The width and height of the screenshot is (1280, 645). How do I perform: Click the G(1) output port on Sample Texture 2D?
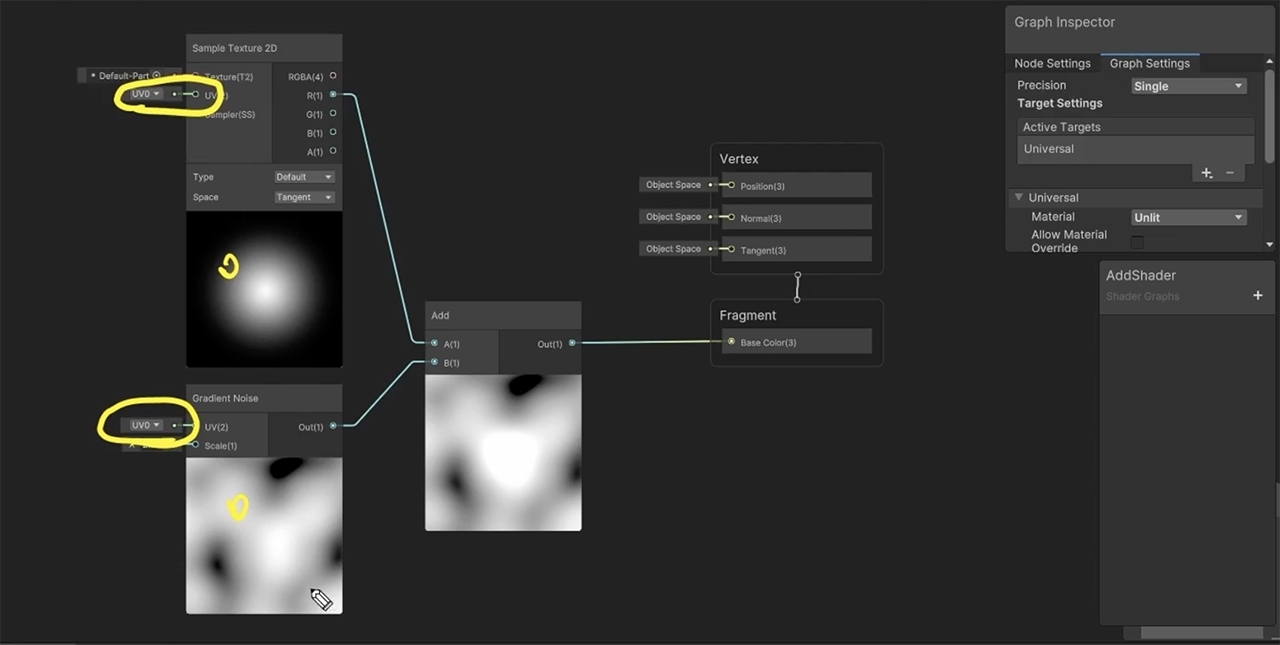click(333, 114)
